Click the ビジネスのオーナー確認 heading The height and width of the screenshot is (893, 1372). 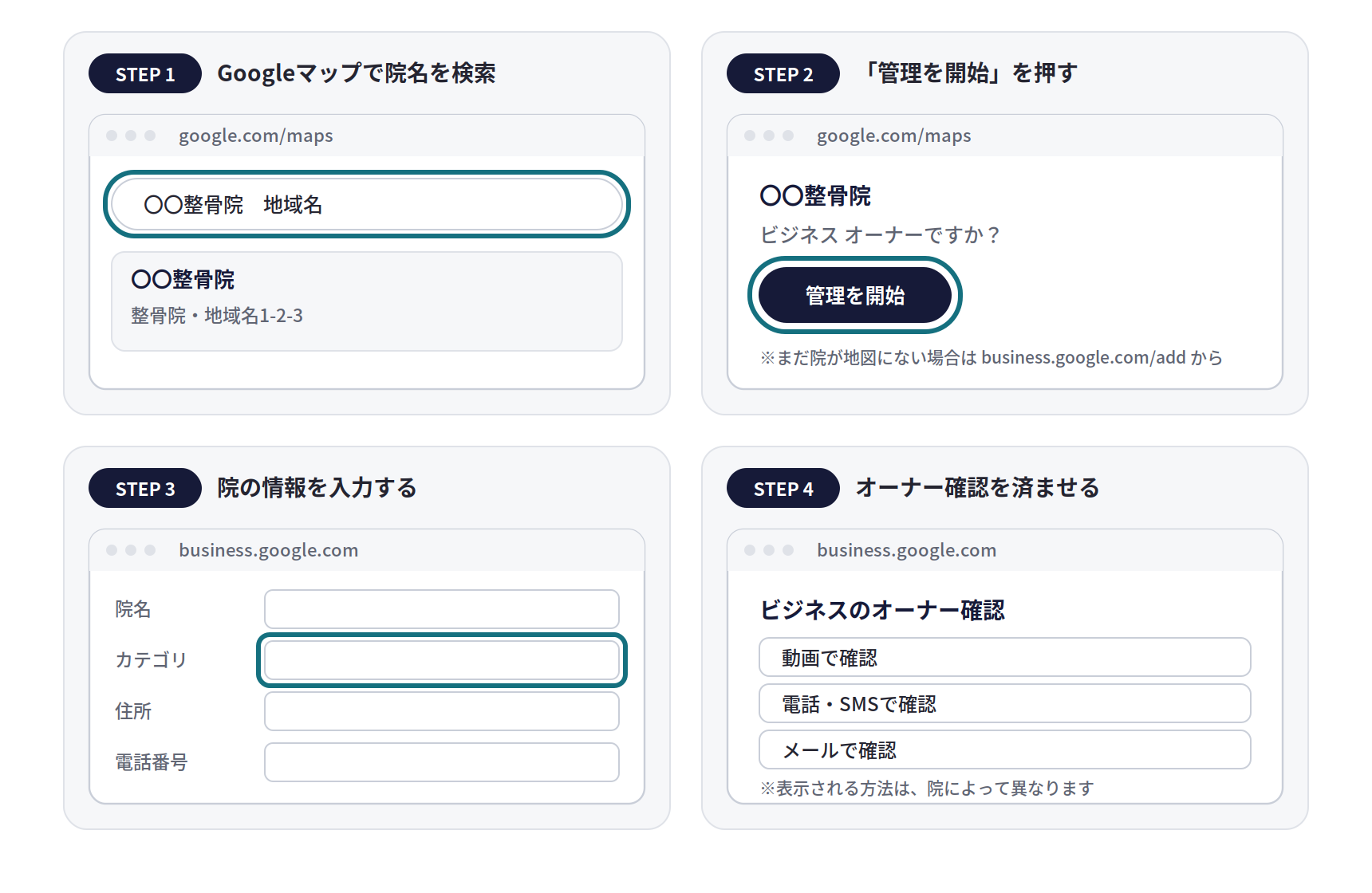tap(882, 610)
